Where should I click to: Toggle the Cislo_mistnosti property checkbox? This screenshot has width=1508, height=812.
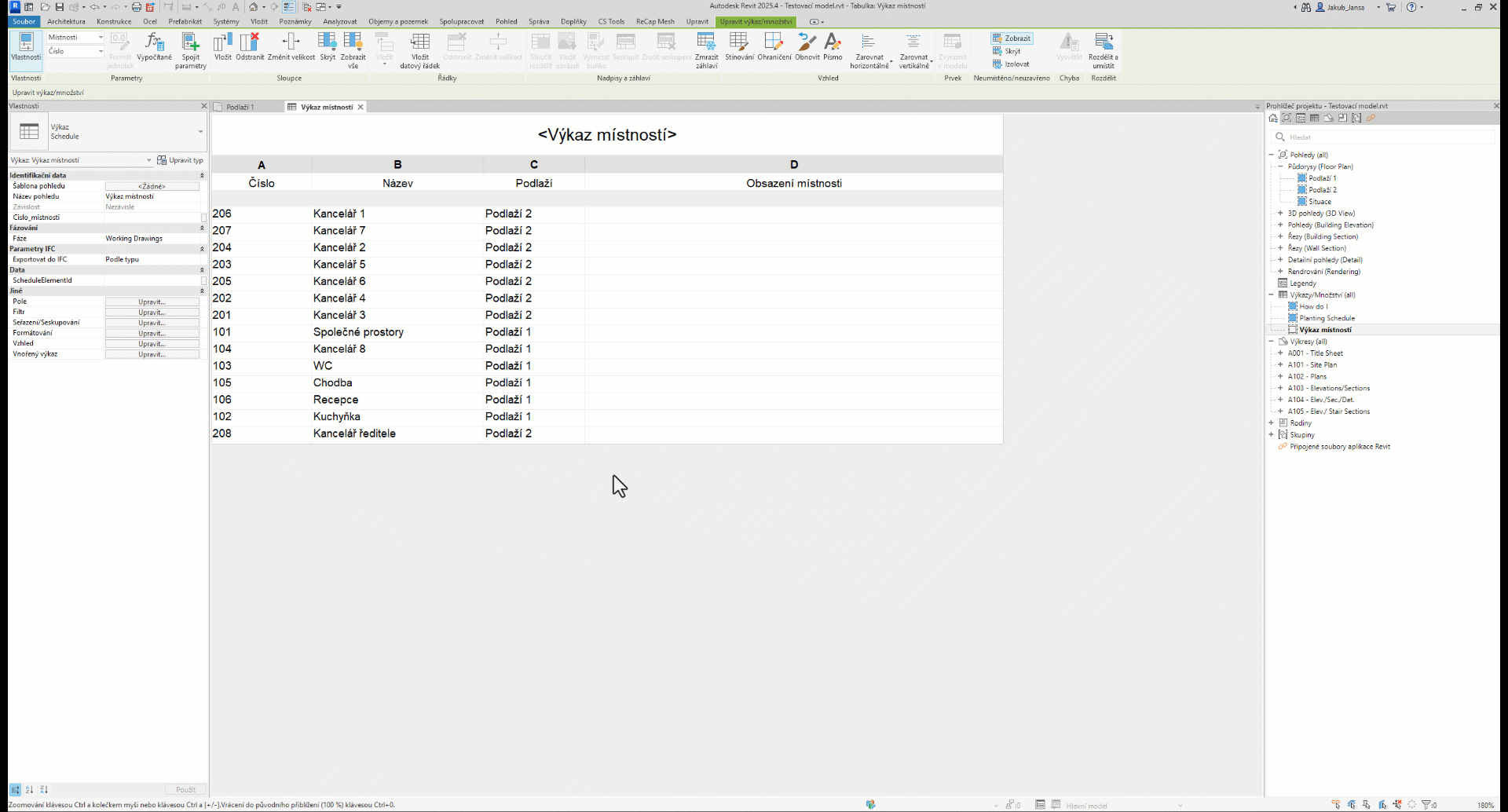203,218
